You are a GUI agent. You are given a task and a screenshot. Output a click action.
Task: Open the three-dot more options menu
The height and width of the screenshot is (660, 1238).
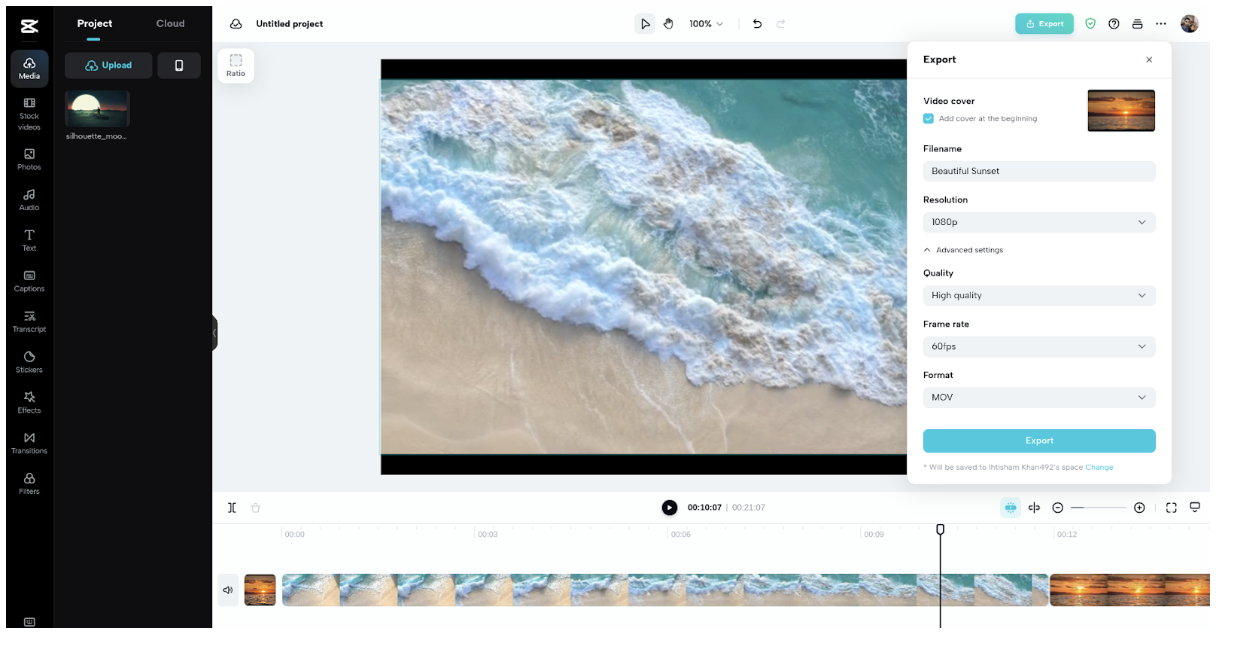1161,23
